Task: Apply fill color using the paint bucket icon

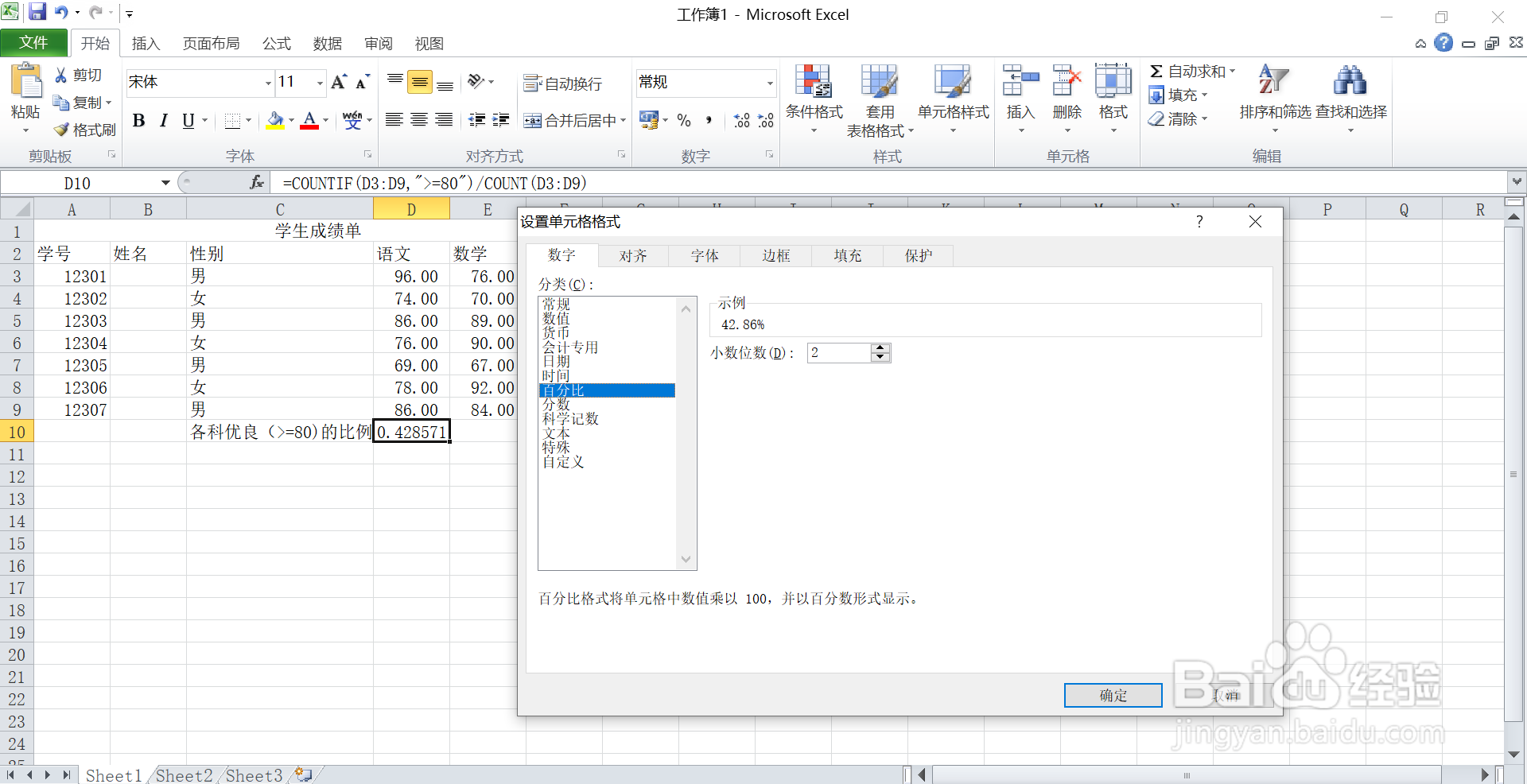Action: pyautogui.click(x=275, y=120)
